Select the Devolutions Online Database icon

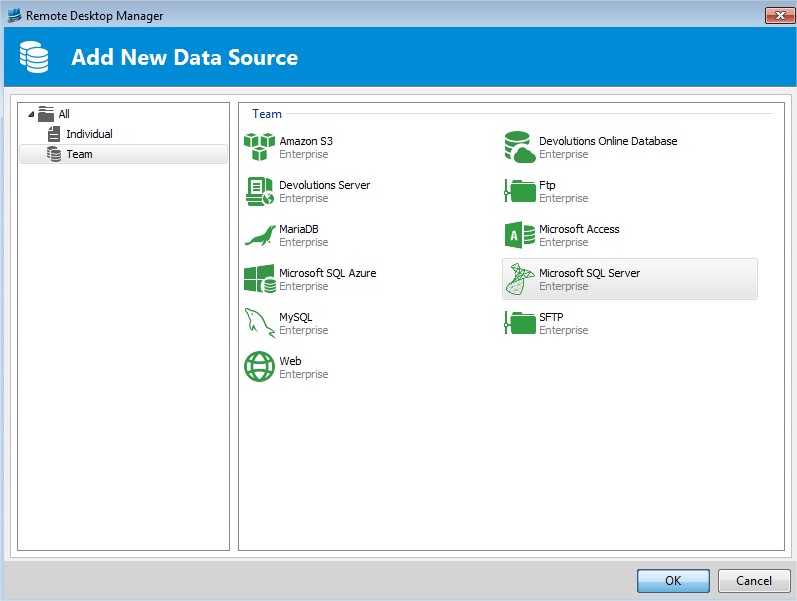(x=519, y=147)
